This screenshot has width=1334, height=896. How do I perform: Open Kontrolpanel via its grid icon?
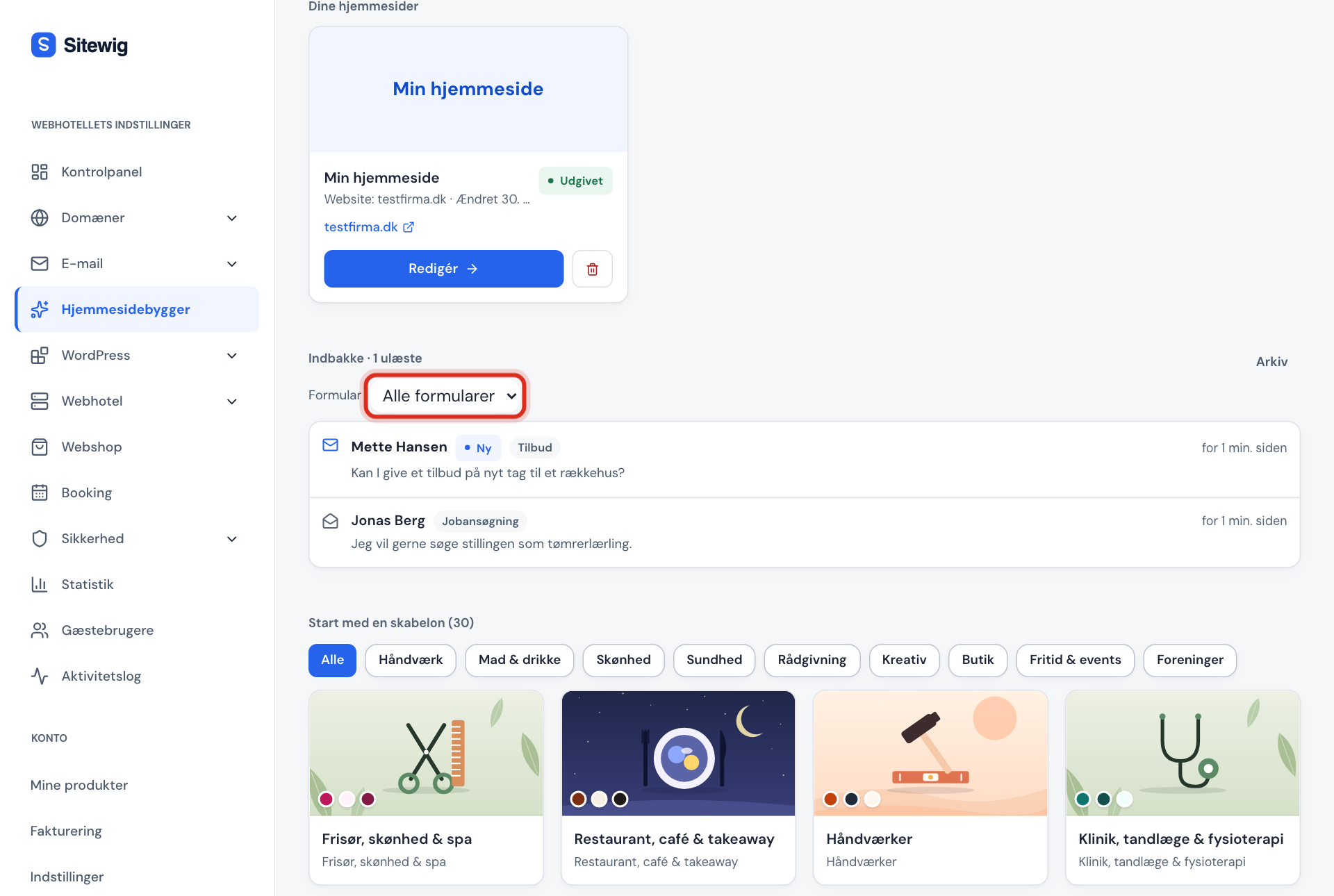point(40,172)
